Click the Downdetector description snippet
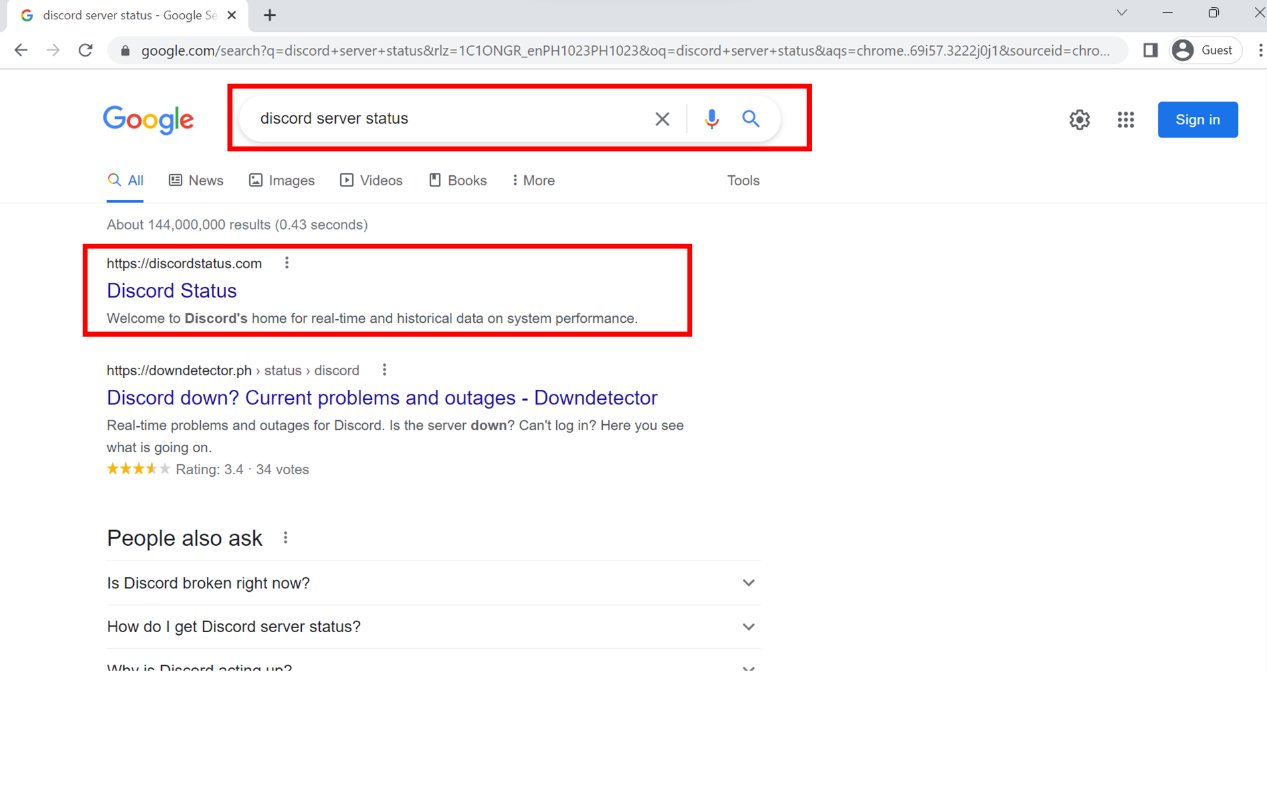Screen dimensions: 1267x806 tap(395, 436)
